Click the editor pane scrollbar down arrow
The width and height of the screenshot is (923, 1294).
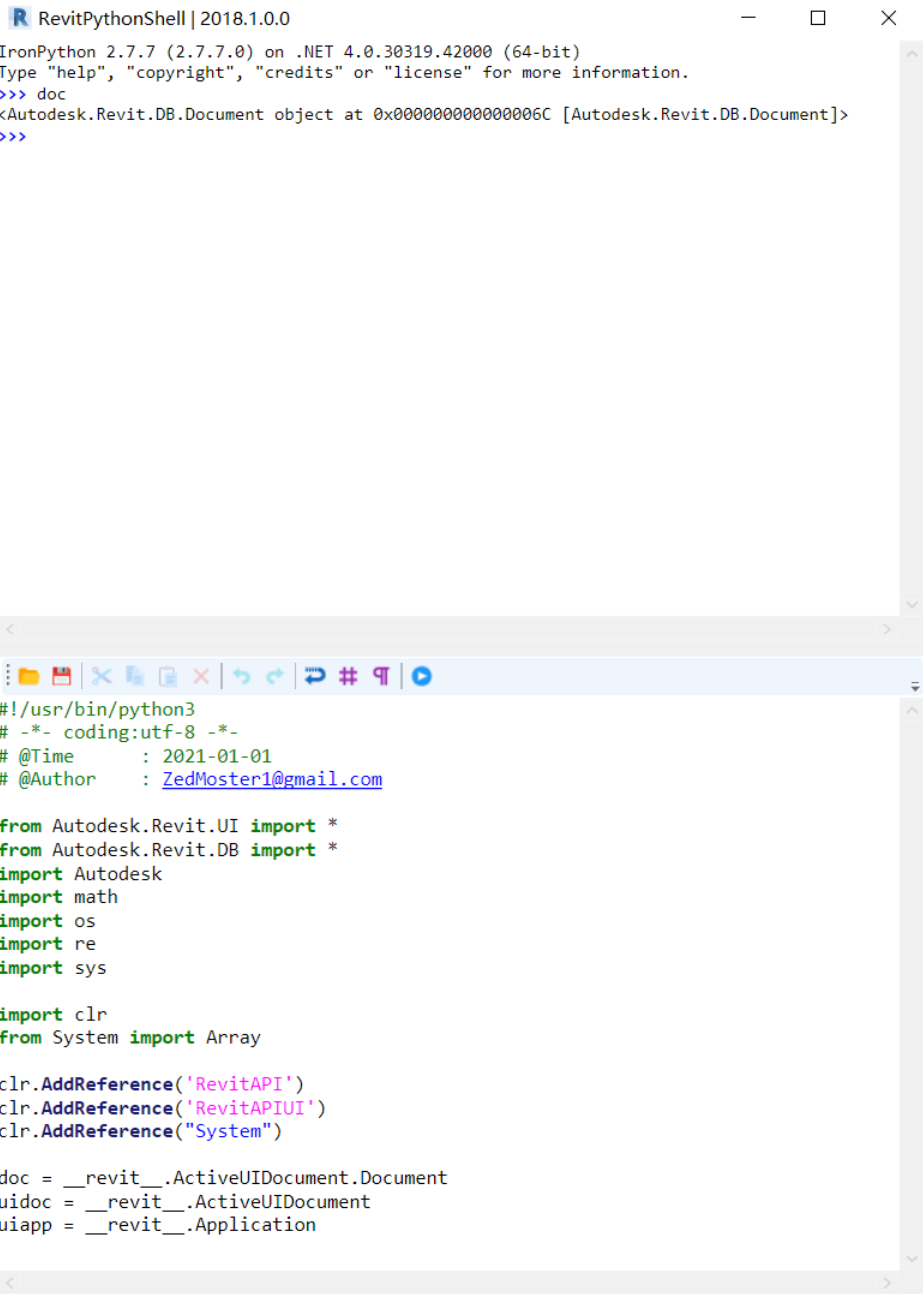tap(913, 1259)
